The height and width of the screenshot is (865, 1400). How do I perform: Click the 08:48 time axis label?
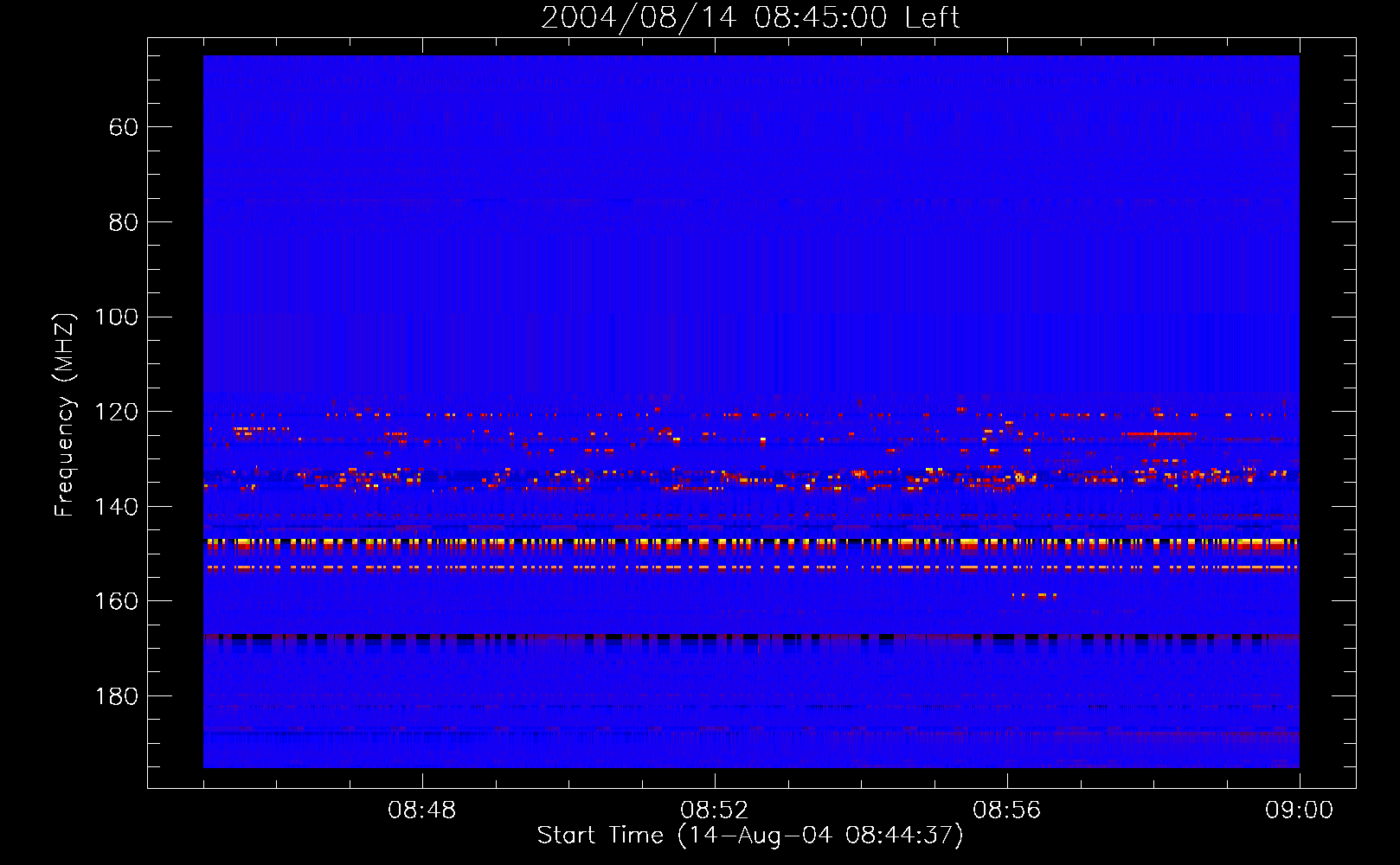[x=421, y=811]
